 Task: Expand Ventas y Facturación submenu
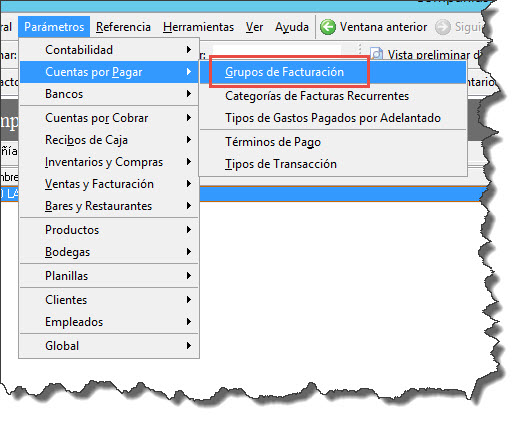109,184
